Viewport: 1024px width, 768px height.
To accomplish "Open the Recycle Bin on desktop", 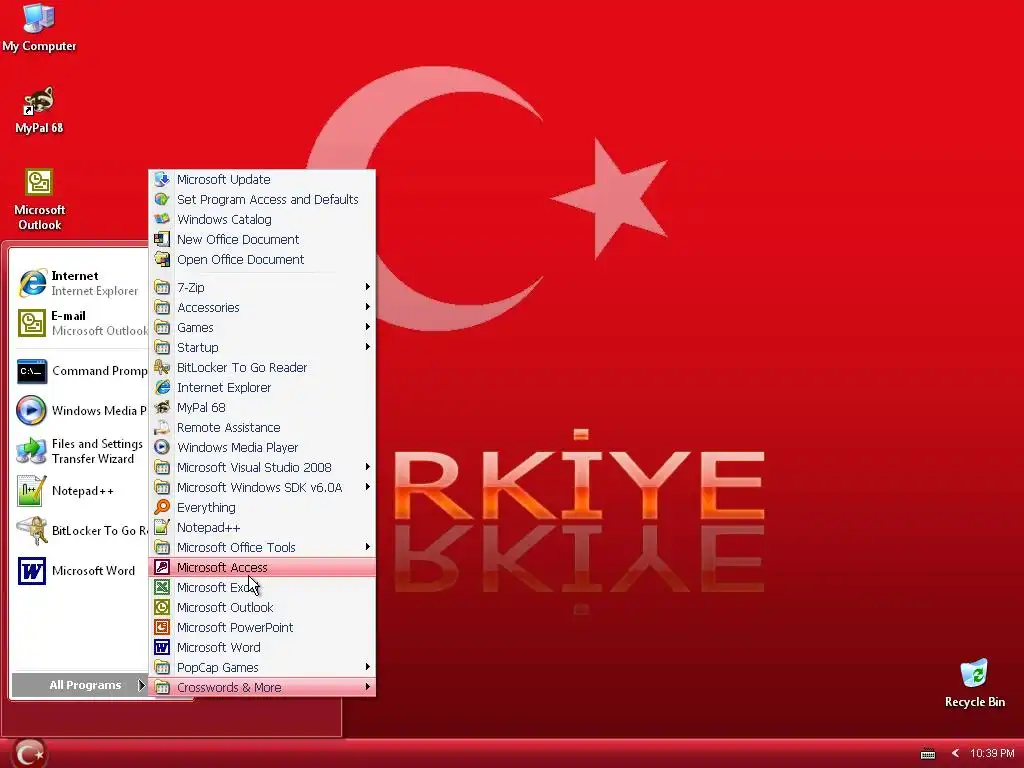I will point(974,684).
